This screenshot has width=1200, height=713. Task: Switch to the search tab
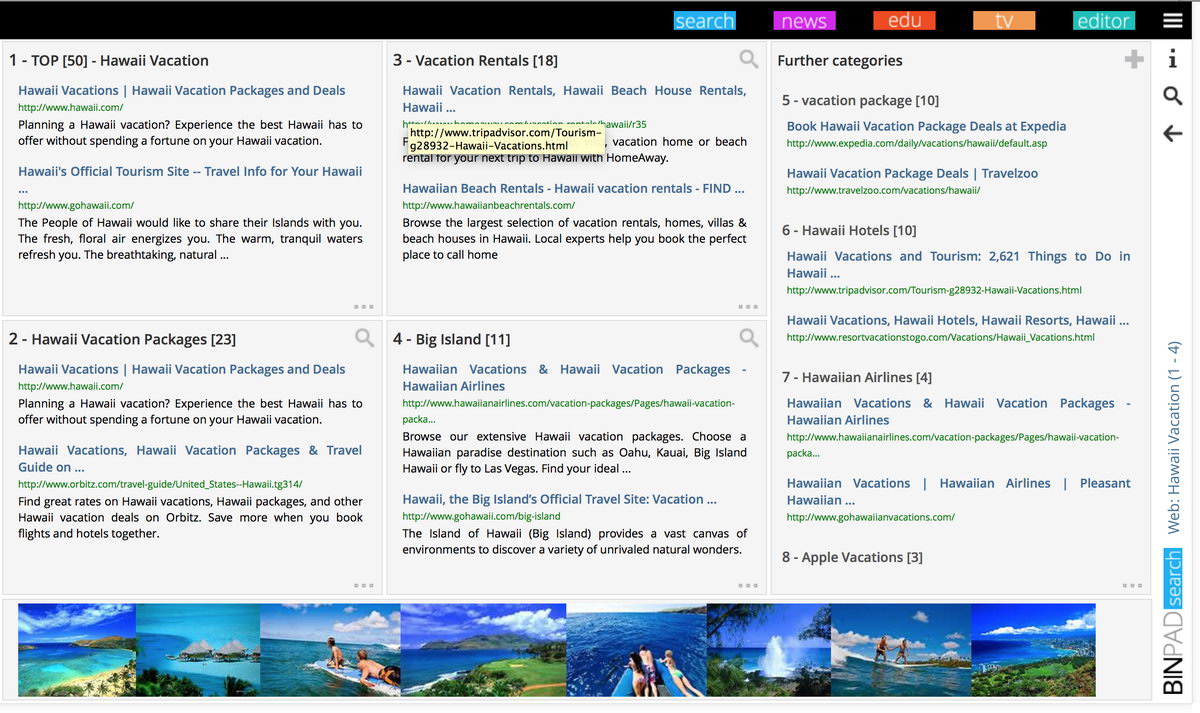coord(704,21)
